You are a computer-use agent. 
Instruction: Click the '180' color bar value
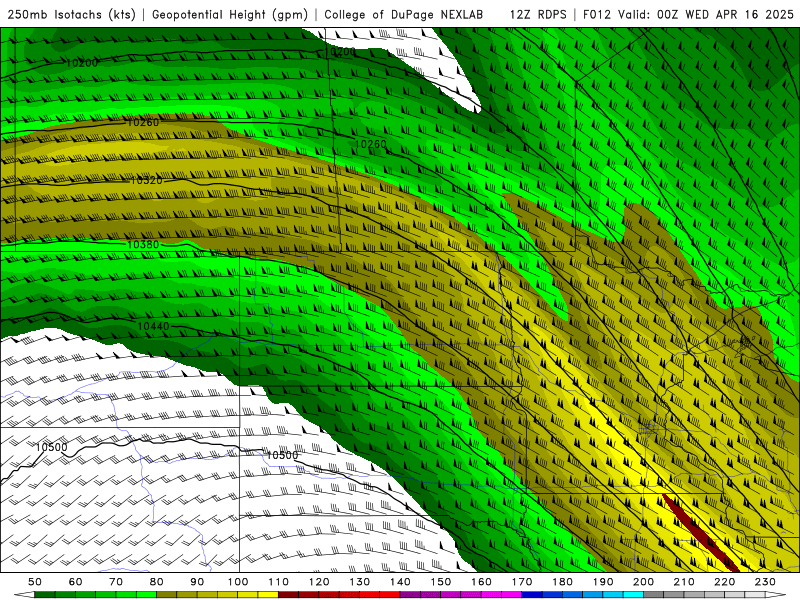tap(562, 582)
